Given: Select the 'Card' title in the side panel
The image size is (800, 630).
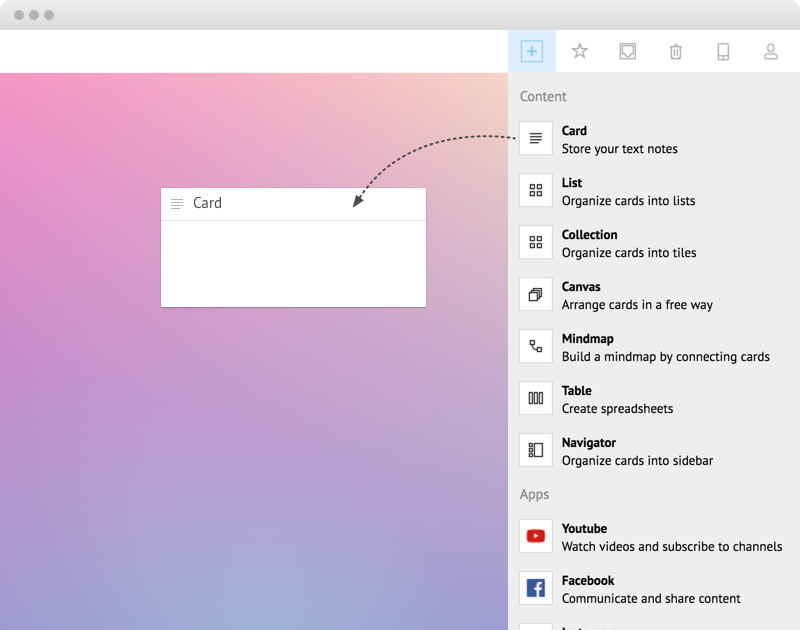Looking at the screenshot, I should pos(574,131).
